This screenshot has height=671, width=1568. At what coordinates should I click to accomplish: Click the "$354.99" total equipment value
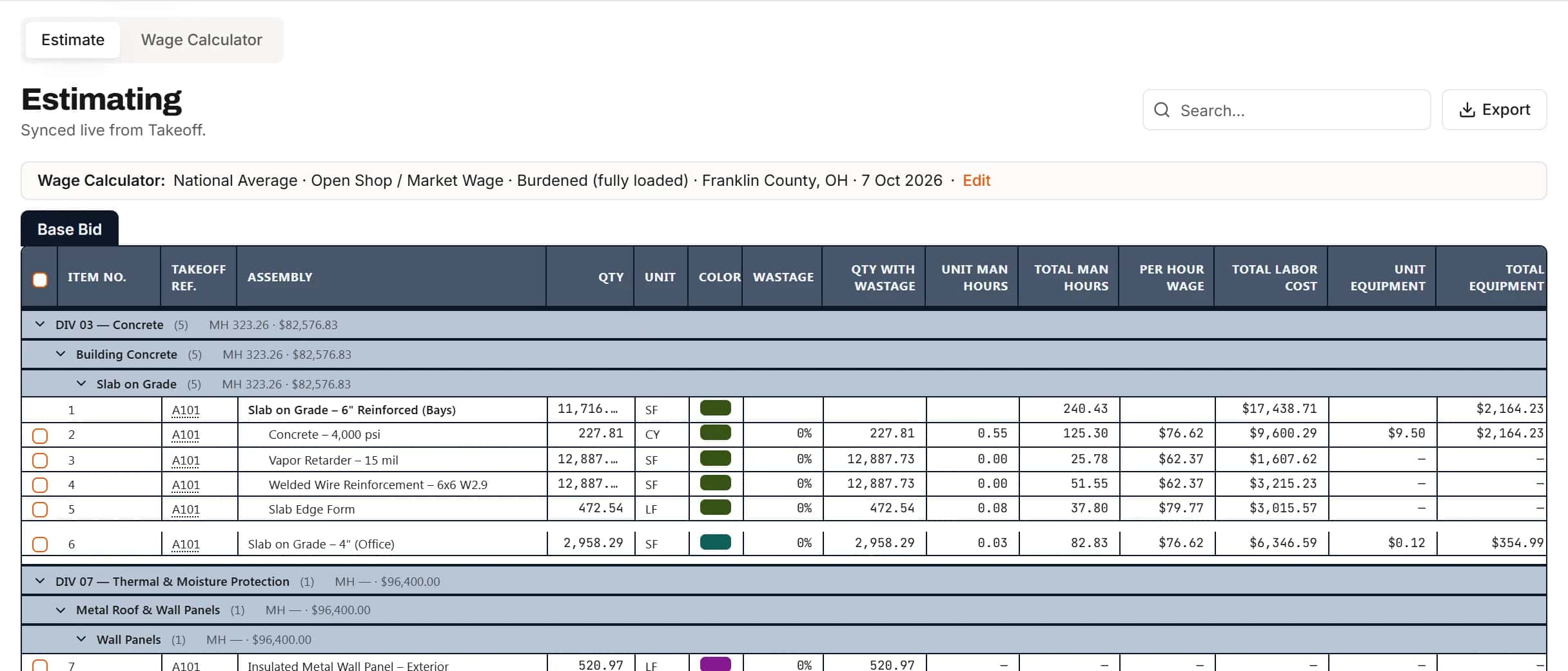click(x=1517, y=543)
